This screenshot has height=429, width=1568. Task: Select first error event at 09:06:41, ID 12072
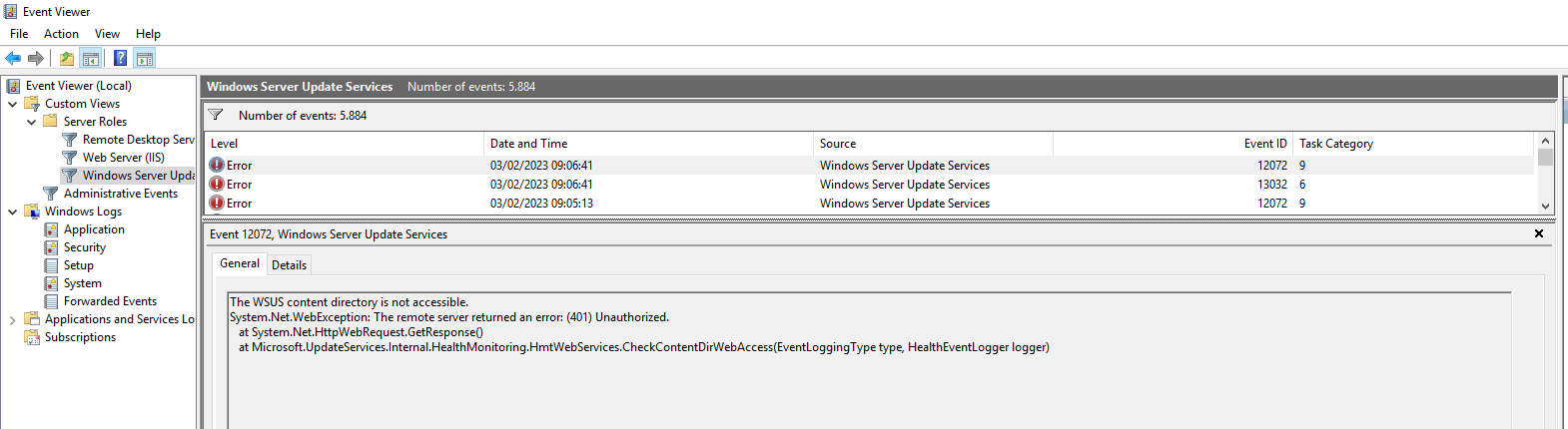click(870, 166)
